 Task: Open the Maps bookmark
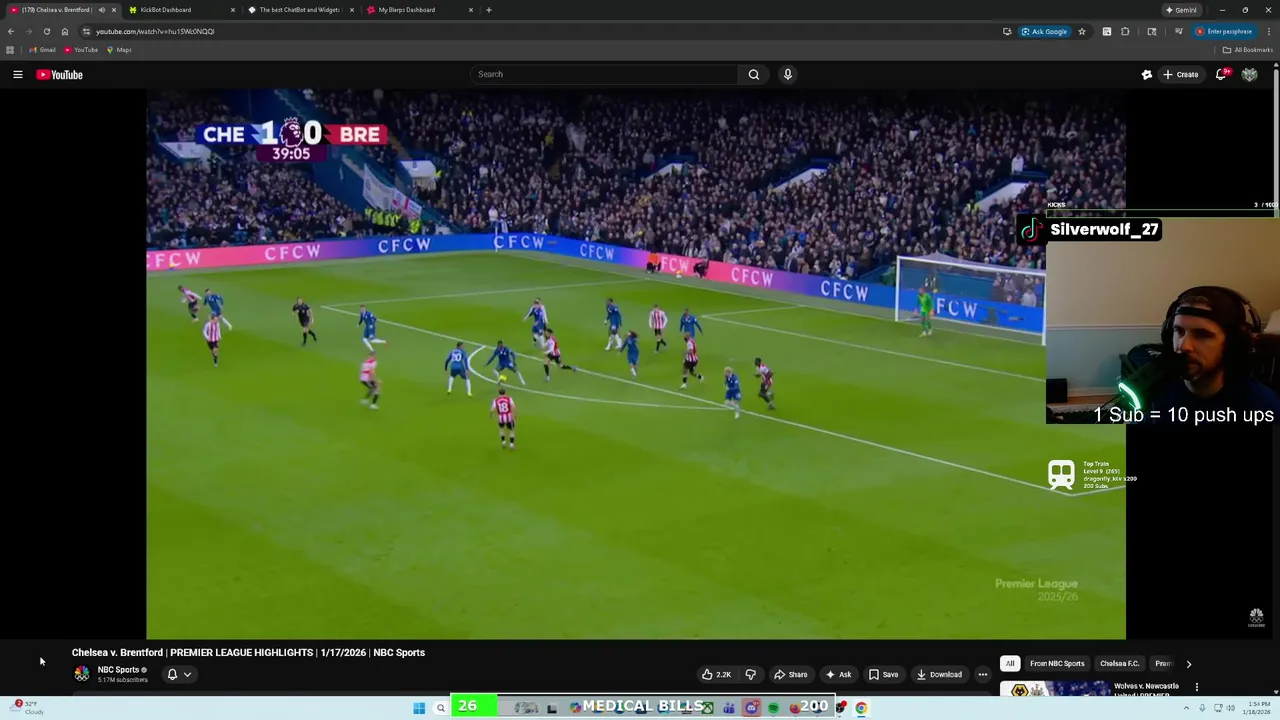119,50
